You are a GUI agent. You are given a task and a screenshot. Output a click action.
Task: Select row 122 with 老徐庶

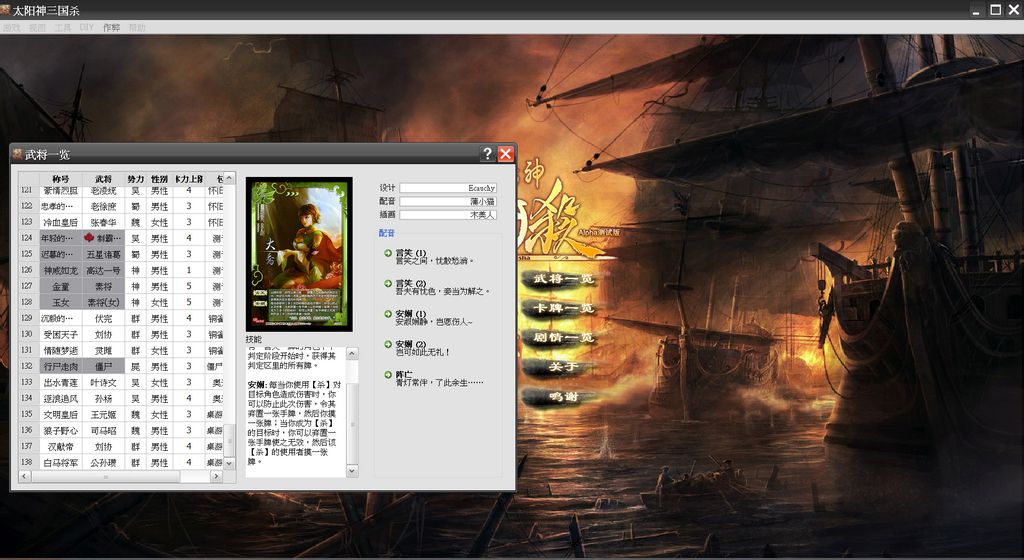103,206
